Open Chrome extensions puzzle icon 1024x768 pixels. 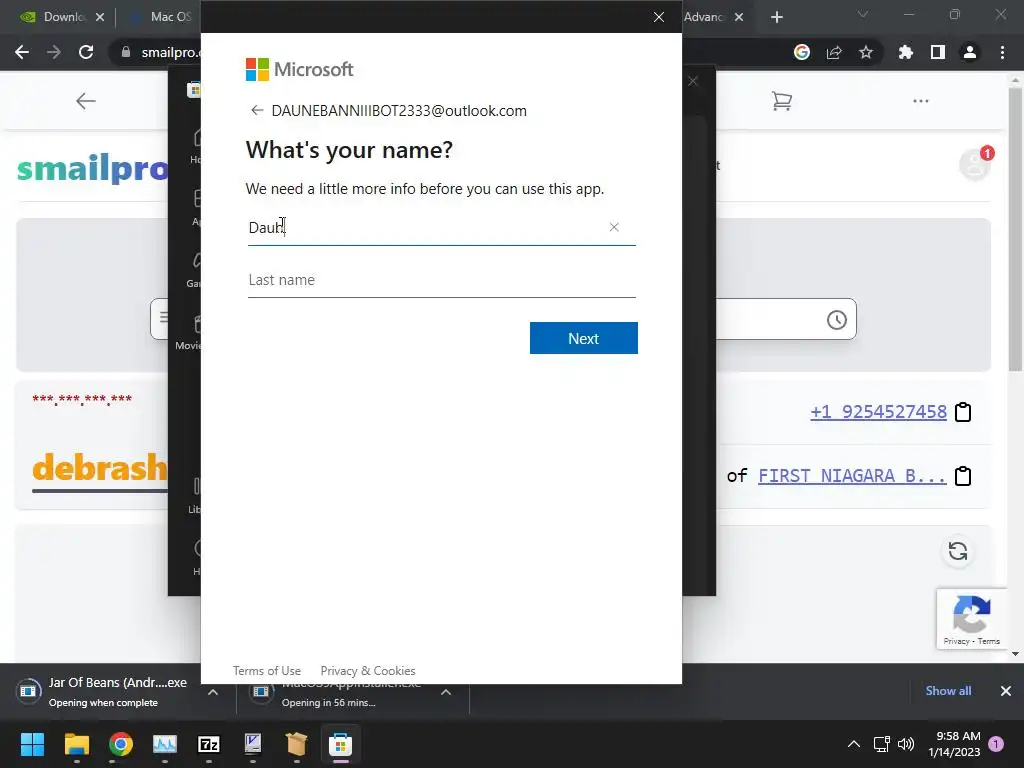point(905,52)
